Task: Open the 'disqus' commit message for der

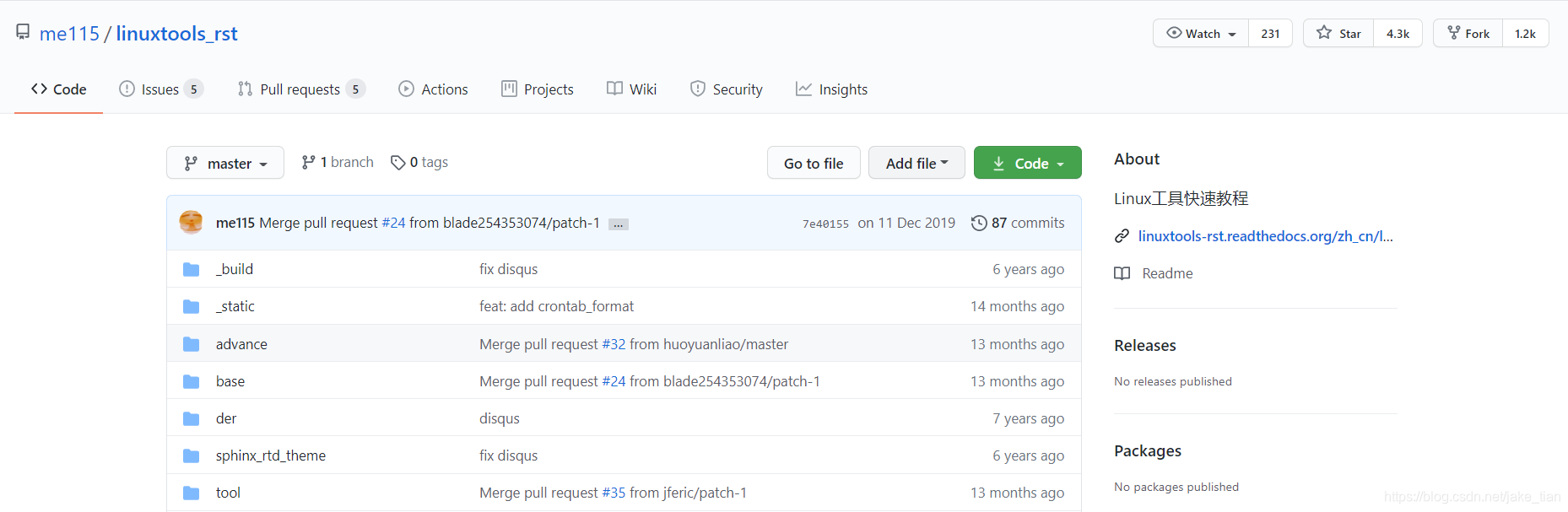Action: click(x=500, y=418)
